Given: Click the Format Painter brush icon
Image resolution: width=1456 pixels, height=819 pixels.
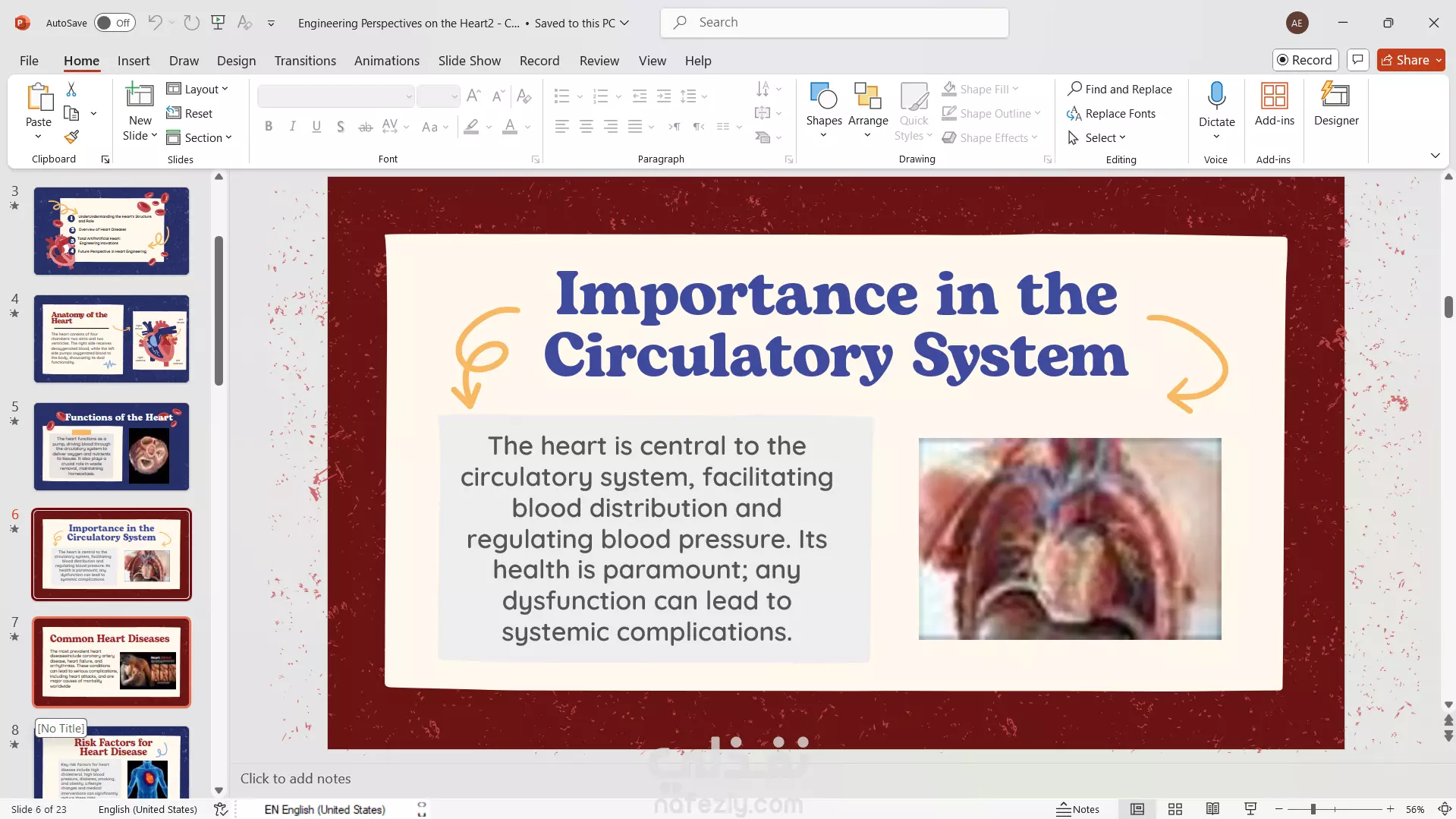Looking at the screenshot, I should tap(71, 137).
